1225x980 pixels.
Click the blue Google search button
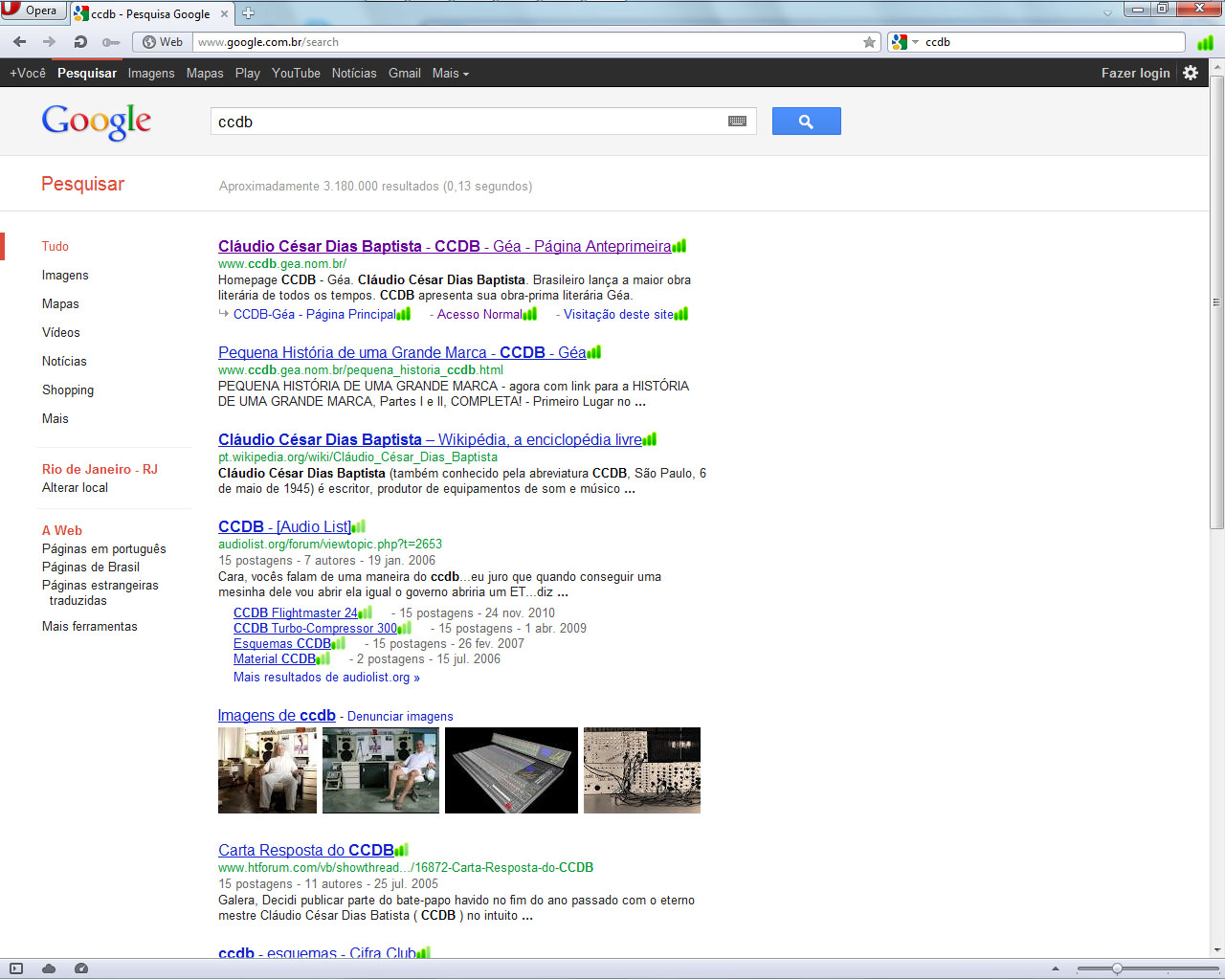806,122
